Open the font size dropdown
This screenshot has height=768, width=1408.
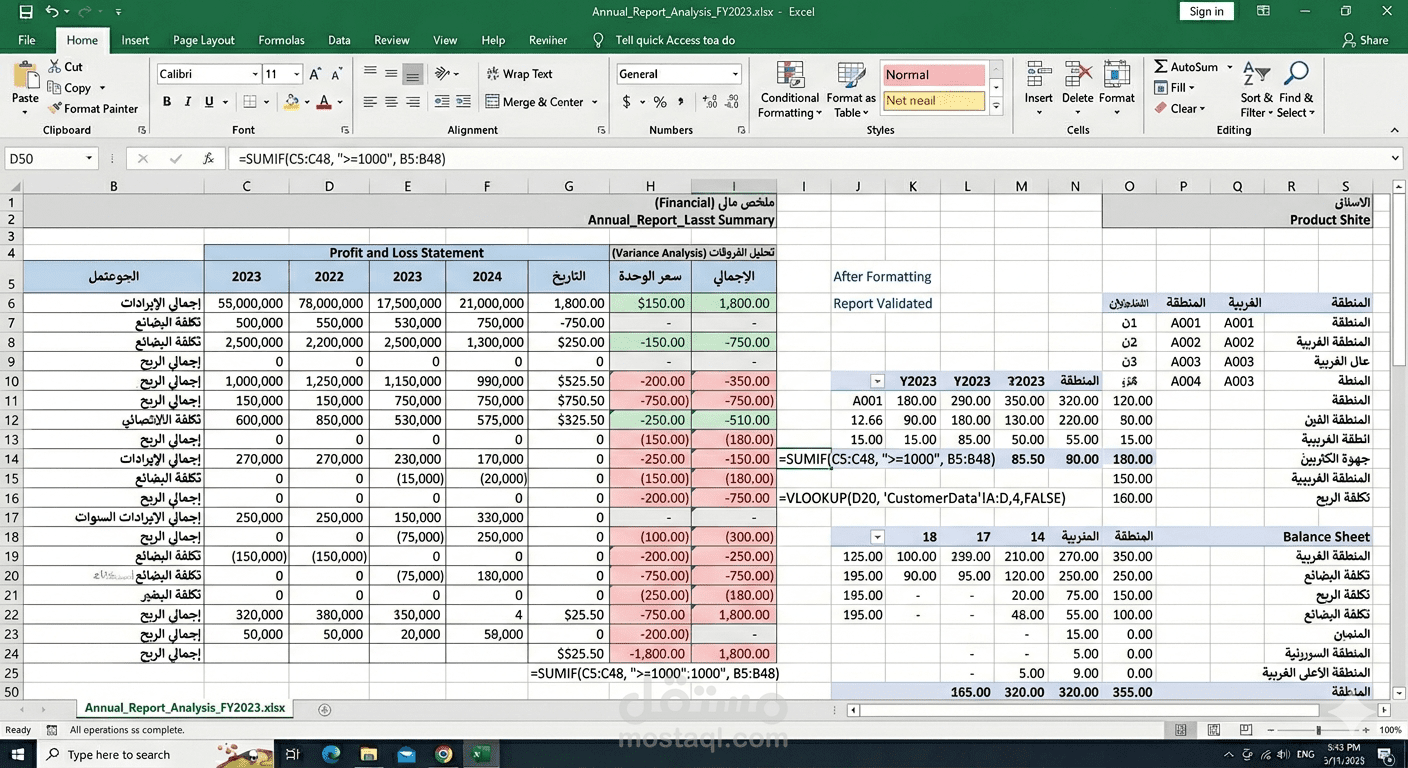pyautogui.click(x=296, y=74)
